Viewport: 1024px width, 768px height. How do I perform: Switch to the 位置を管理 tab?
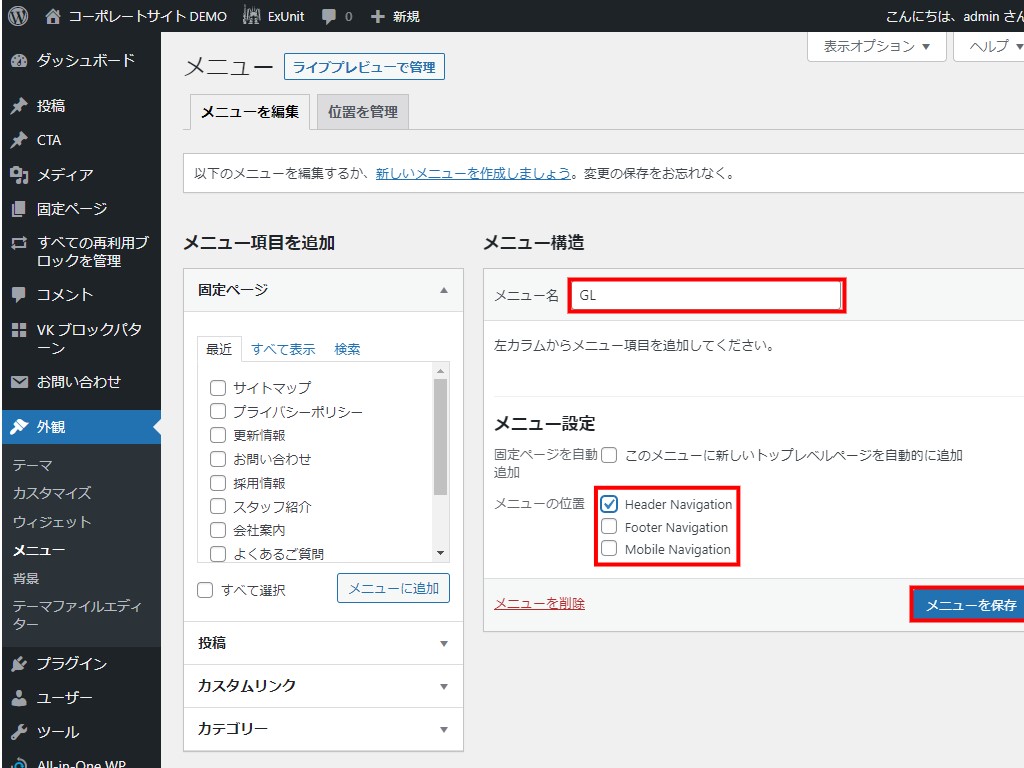pyautogui.click(x=363, y=112)
